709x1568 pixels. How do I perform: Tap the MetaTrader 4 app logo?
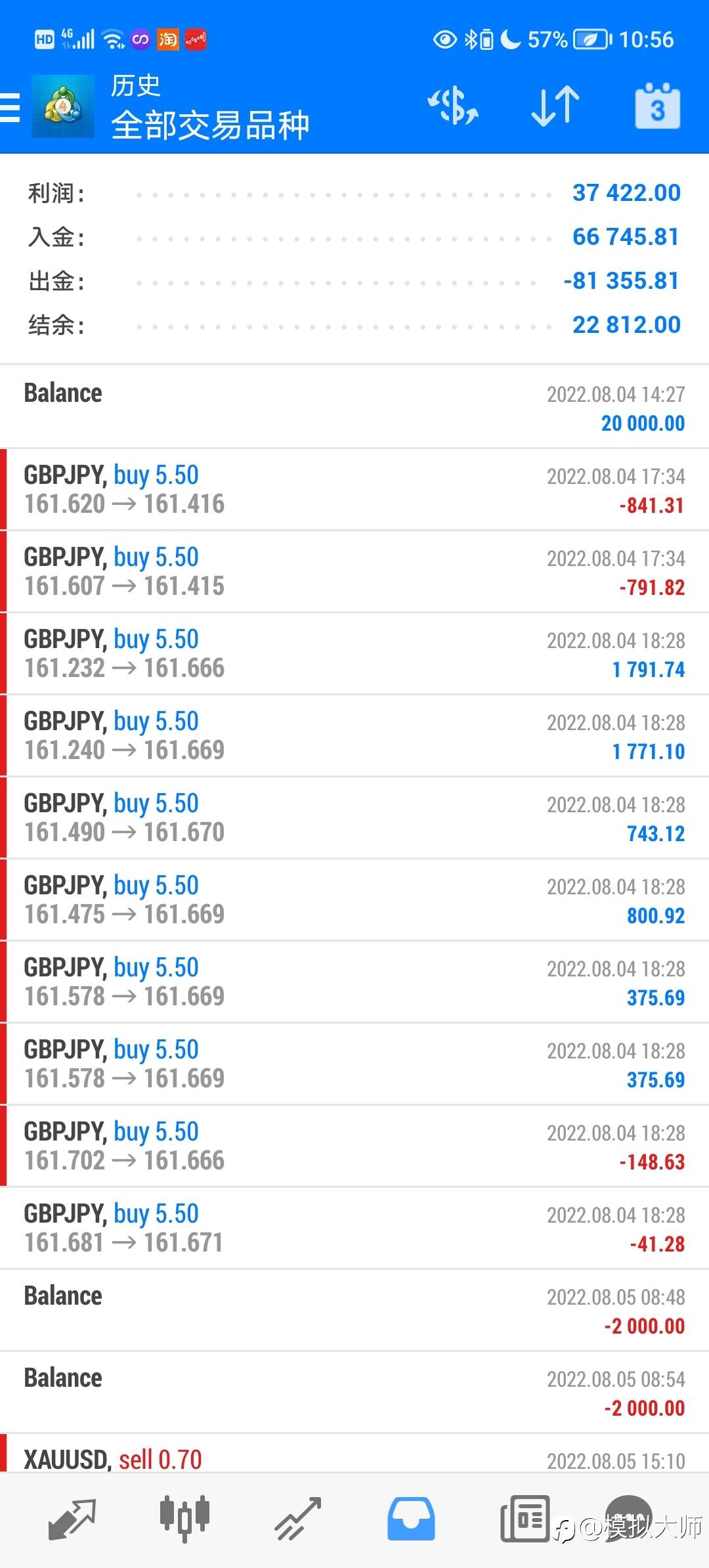click(63, 106)
